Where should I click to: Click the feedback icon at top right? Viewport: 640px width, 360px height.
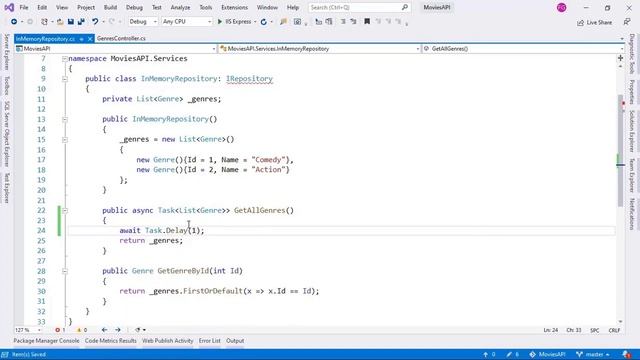click(627, 22)
